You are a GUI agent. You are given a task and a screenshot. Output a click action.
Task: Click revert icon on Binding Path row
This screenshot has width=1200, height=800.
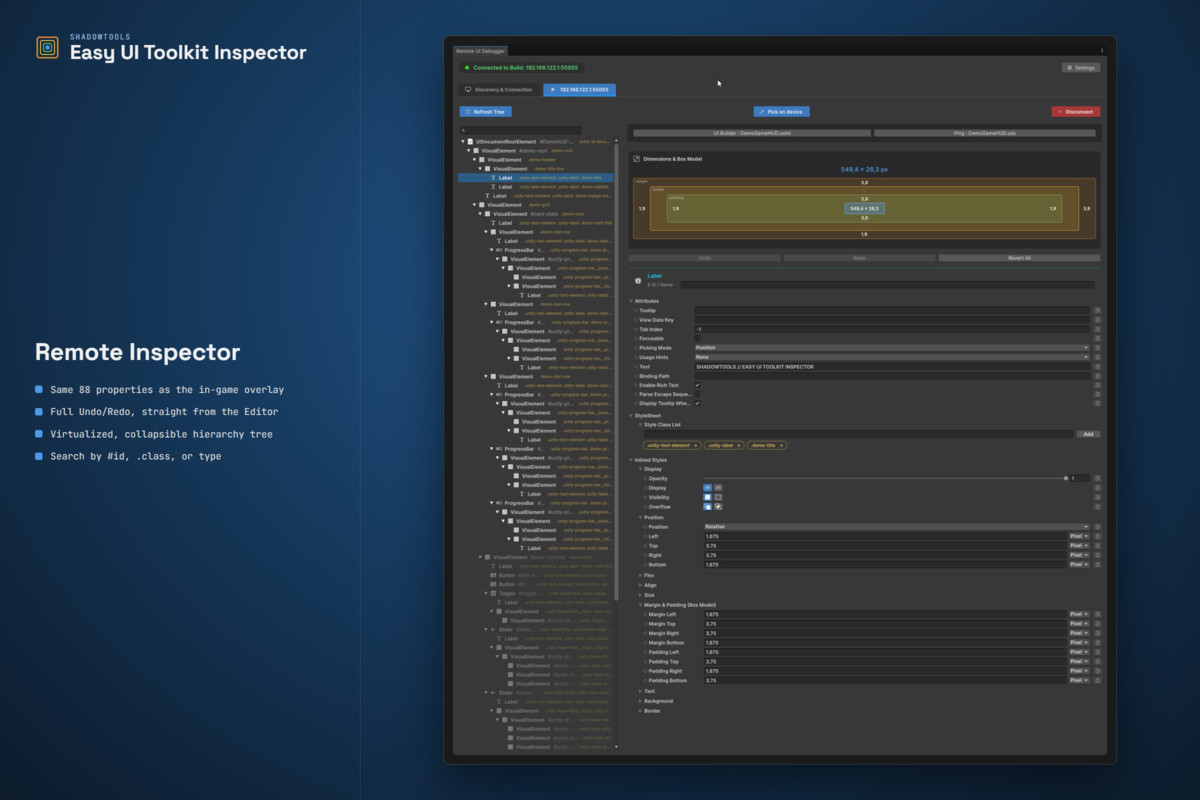pos(1097,376)
